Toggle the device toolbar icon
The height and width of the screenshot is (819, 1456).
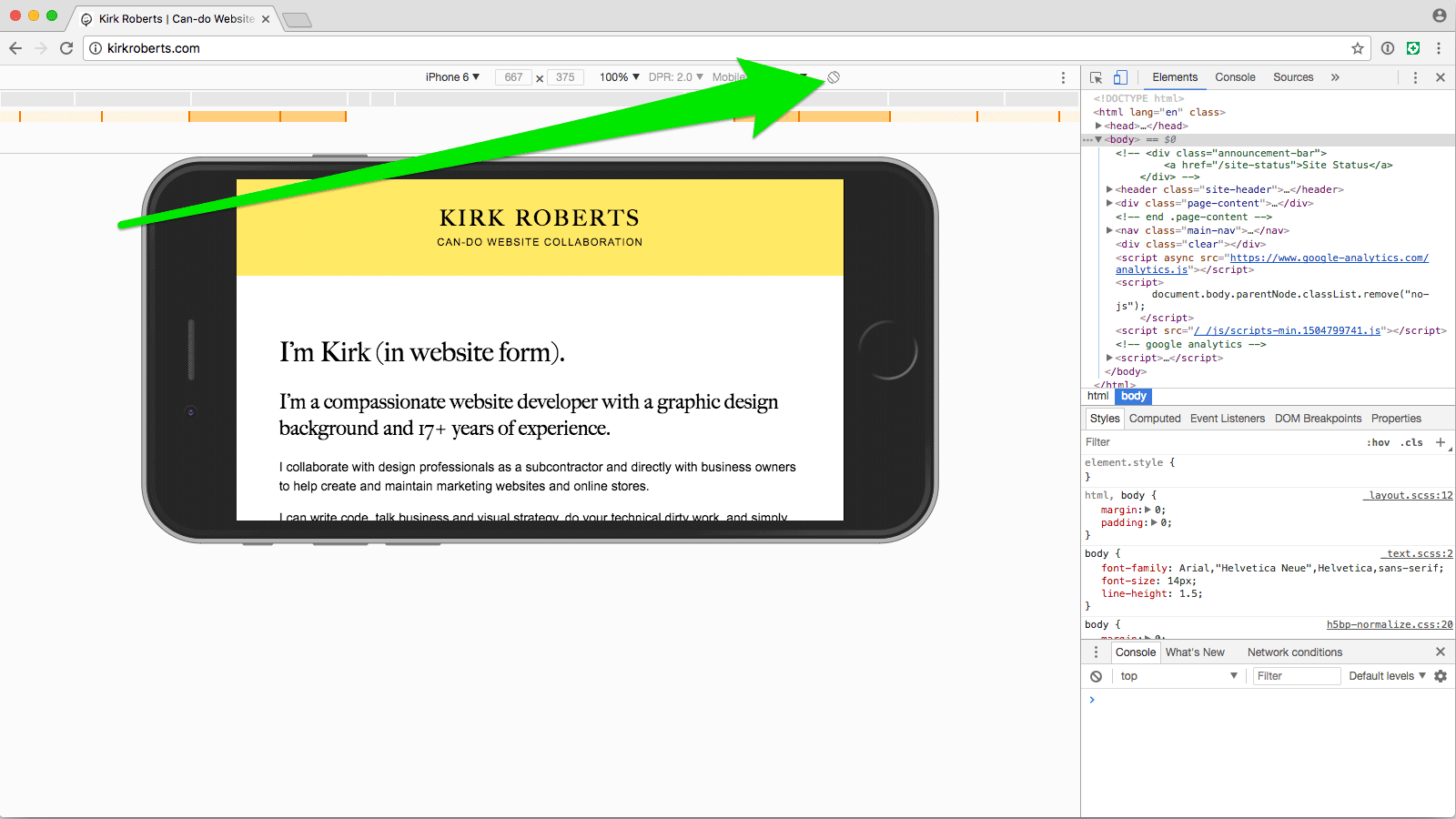[x=1120, y=77]
